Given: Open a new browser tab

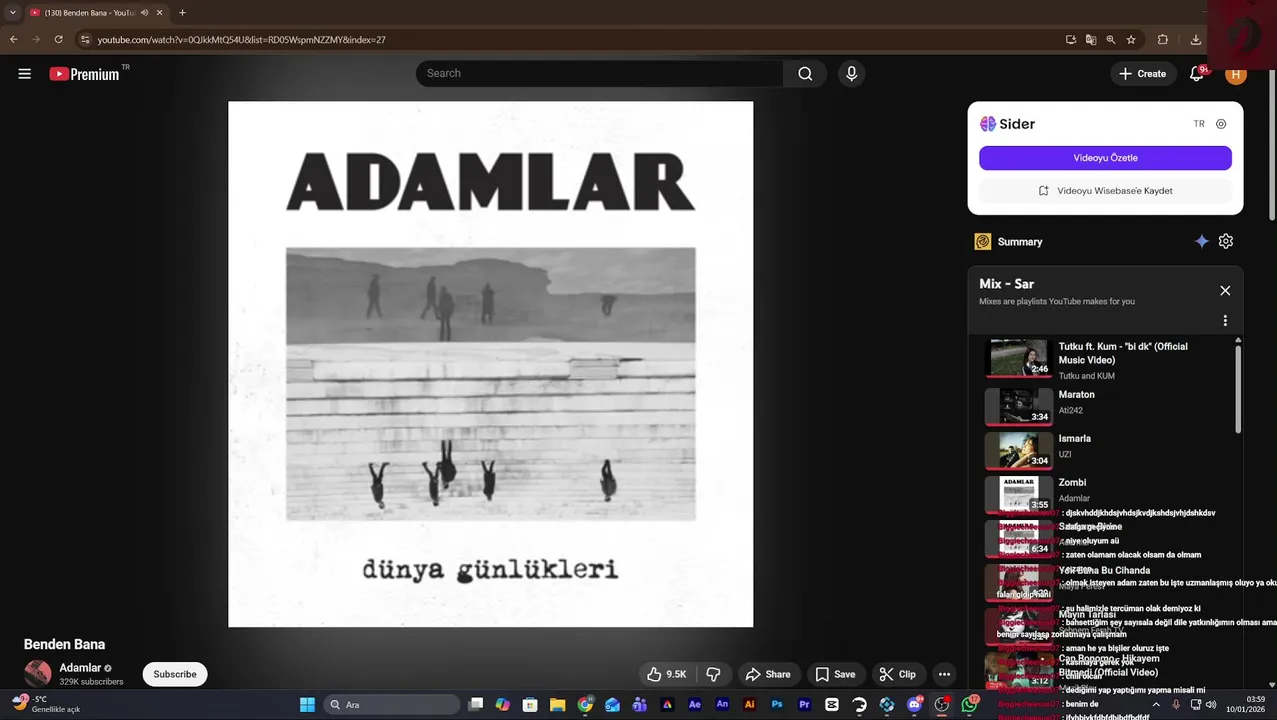Looking at the screenshot, I should click(x=182, y=13).
